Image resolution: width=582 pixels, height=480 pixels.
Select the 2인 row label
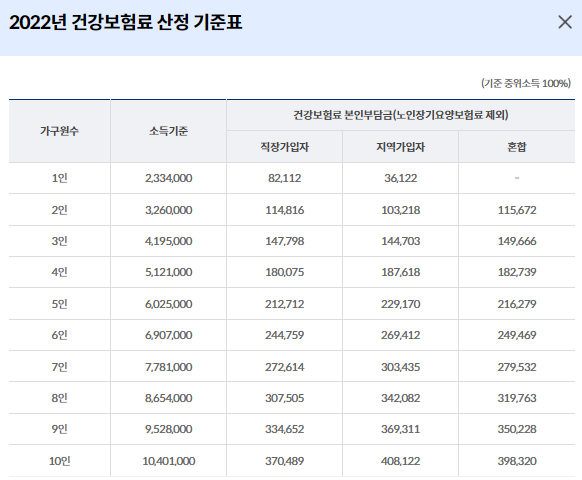[59, 210]
